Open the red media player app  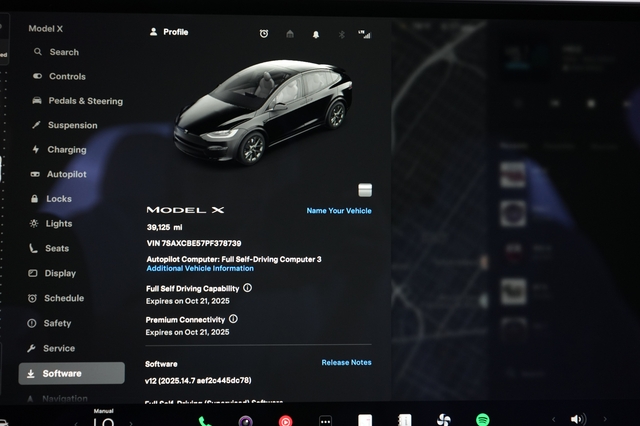[x=285, y=421]
